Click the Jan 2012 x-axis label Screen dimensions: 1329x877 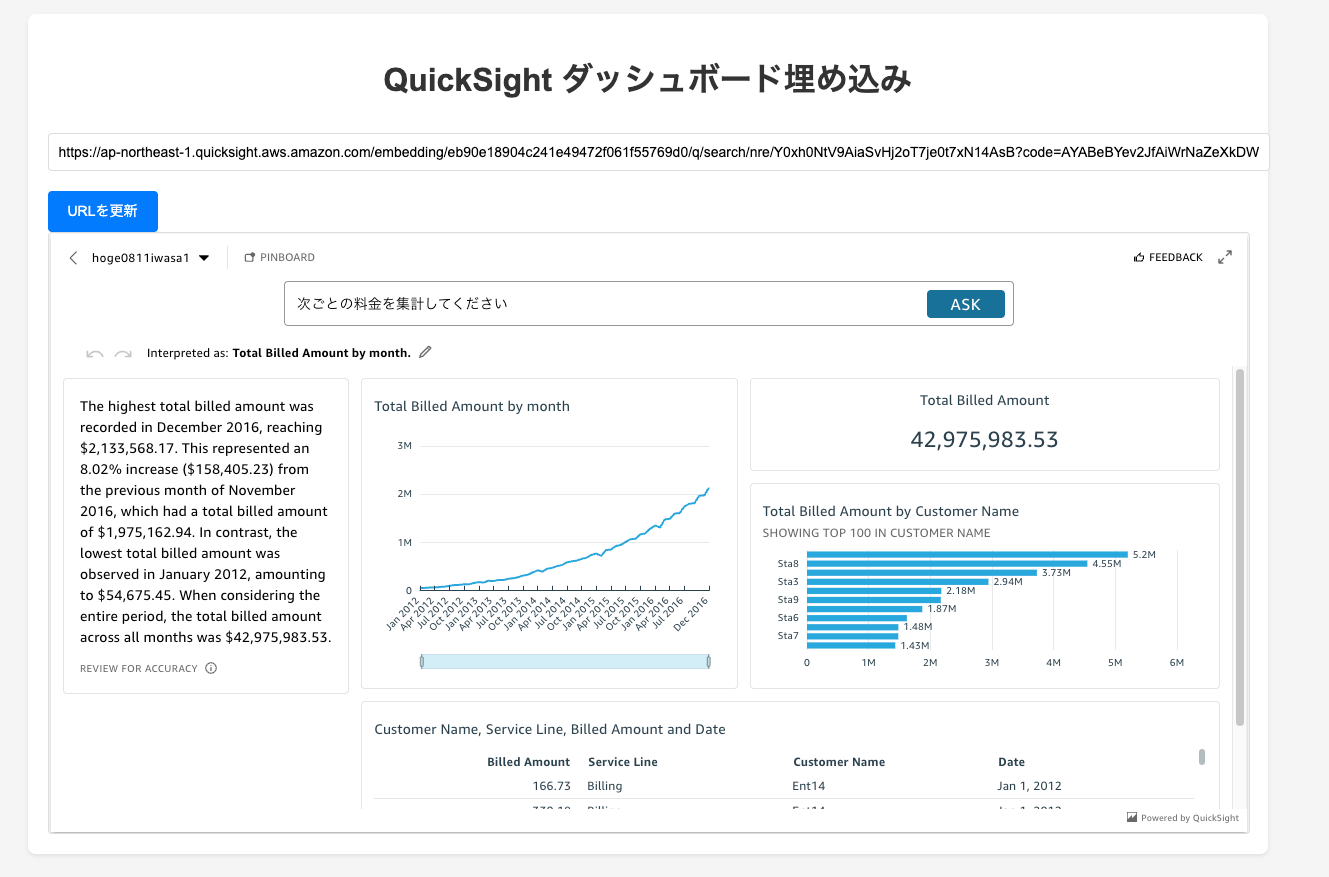[x=405, y=613]
